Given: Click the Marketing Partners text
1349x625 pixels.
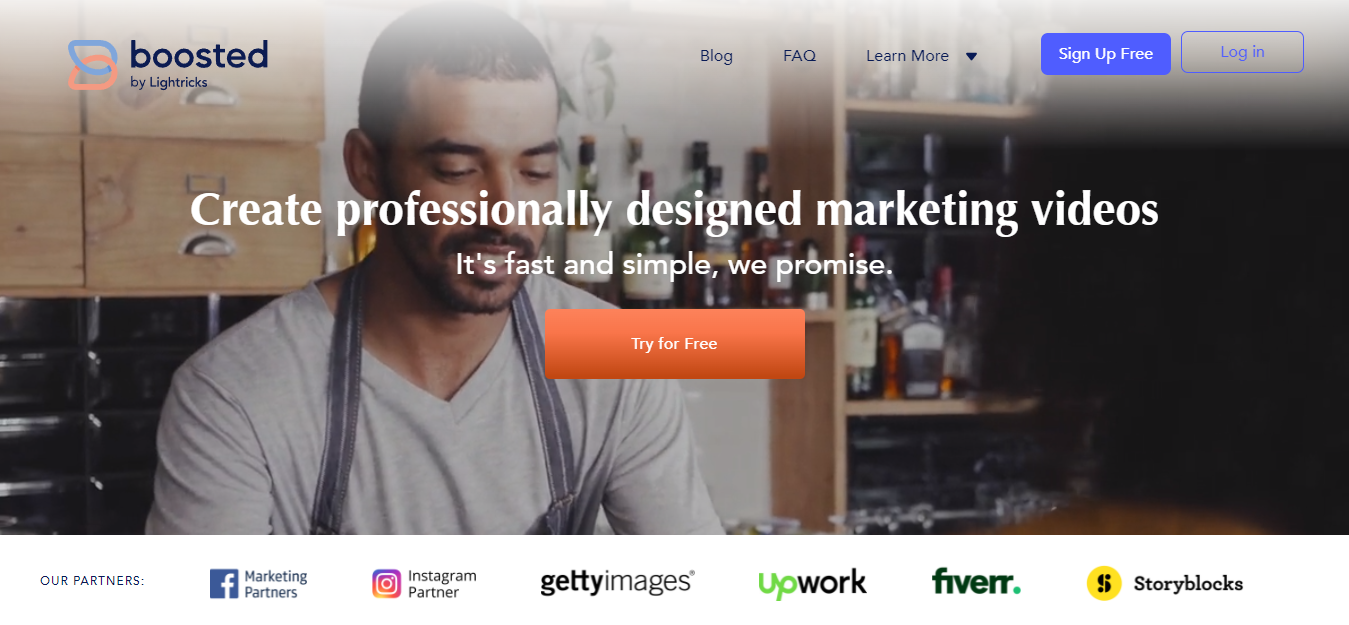Looking at the screenshot, I should coord(276,584).
